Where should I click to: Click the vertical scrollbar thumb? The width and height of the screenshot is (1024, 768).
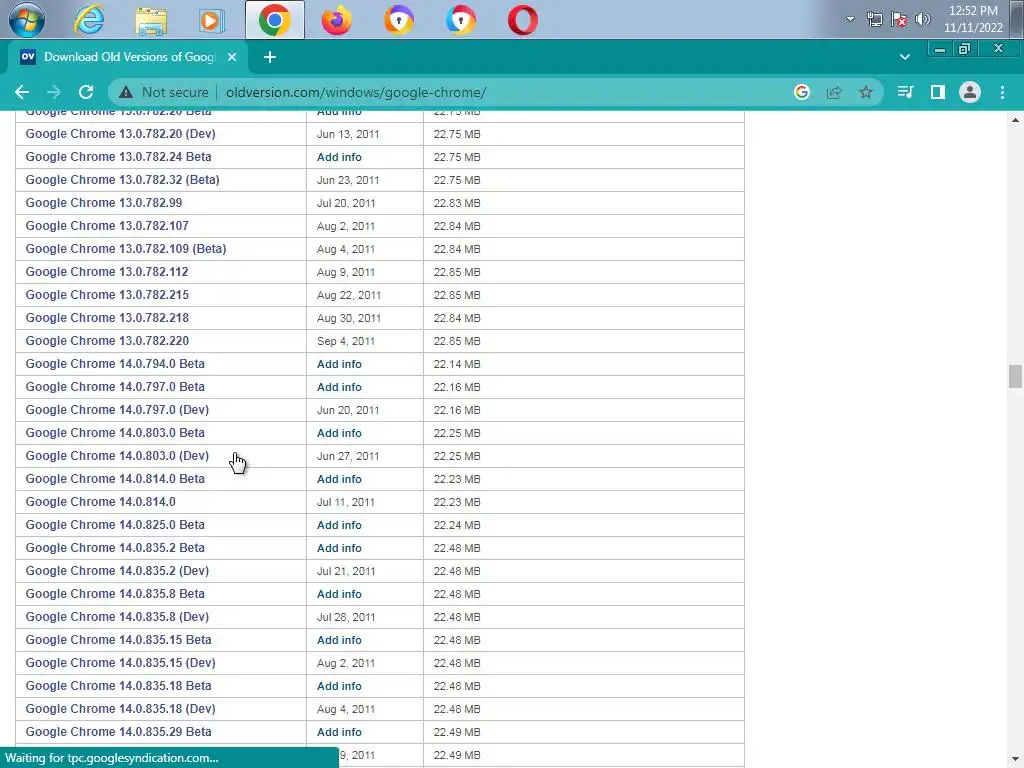pos(1015,377)
